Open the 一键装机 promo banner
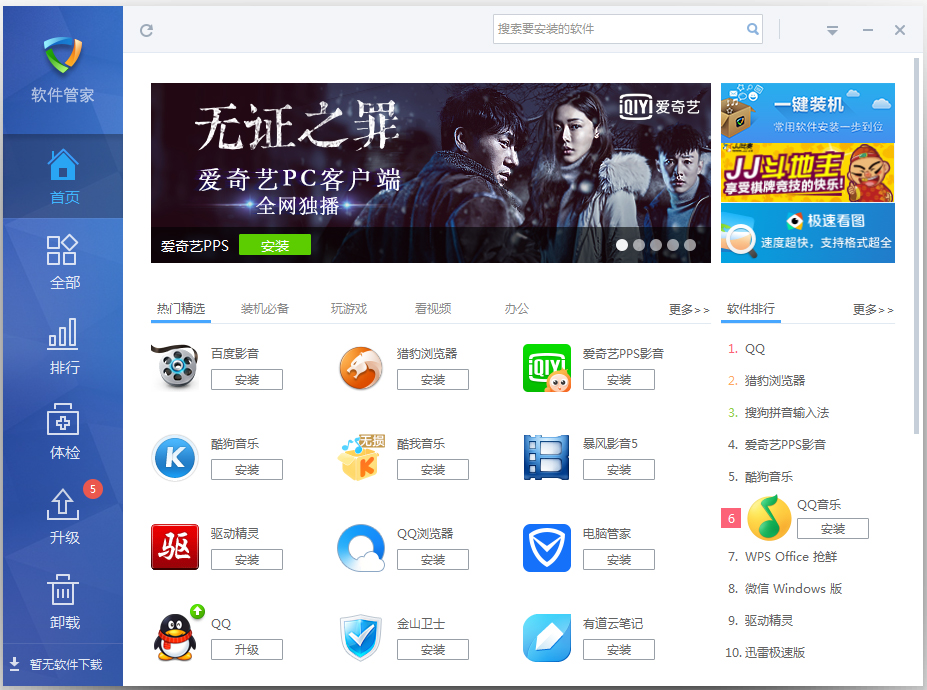The height and width of the screenshot is (690, 927). (808, 112)
